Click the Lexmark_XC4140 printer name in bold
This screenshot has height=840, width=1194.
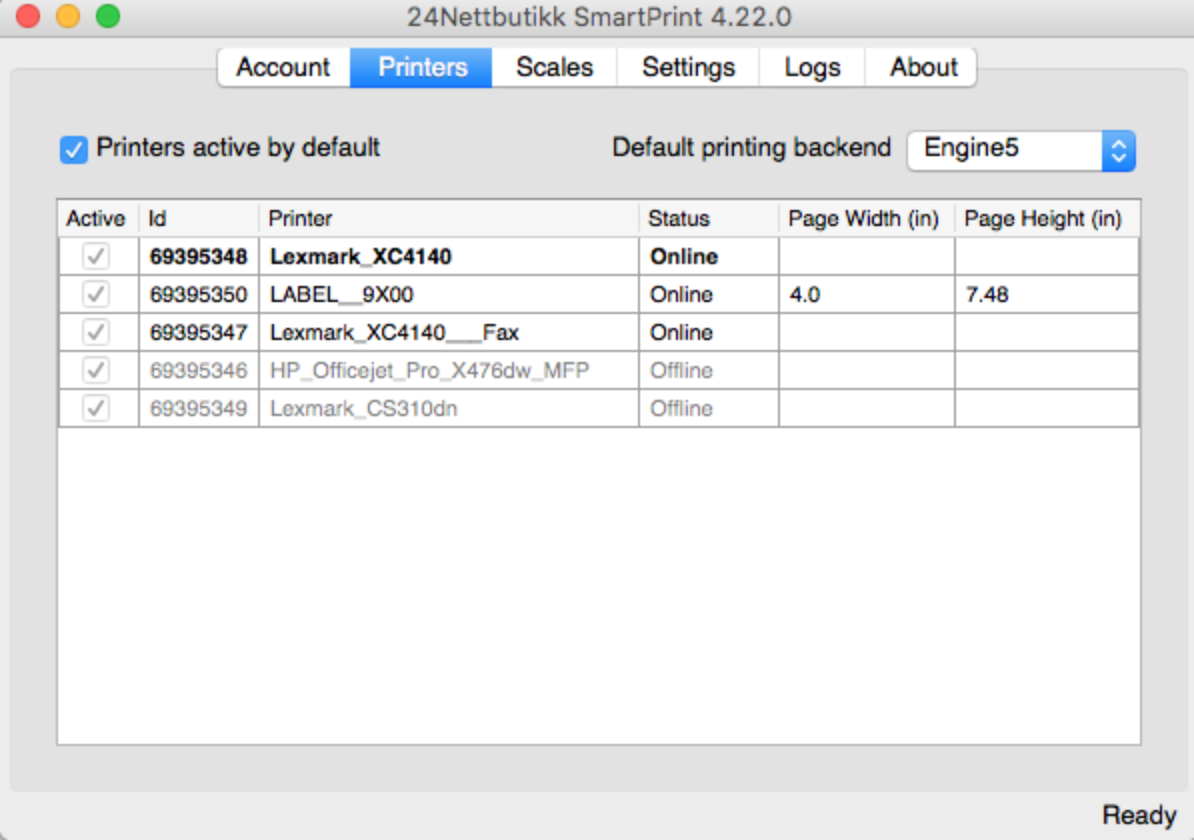pyautogui.click(x=361, y=257)
